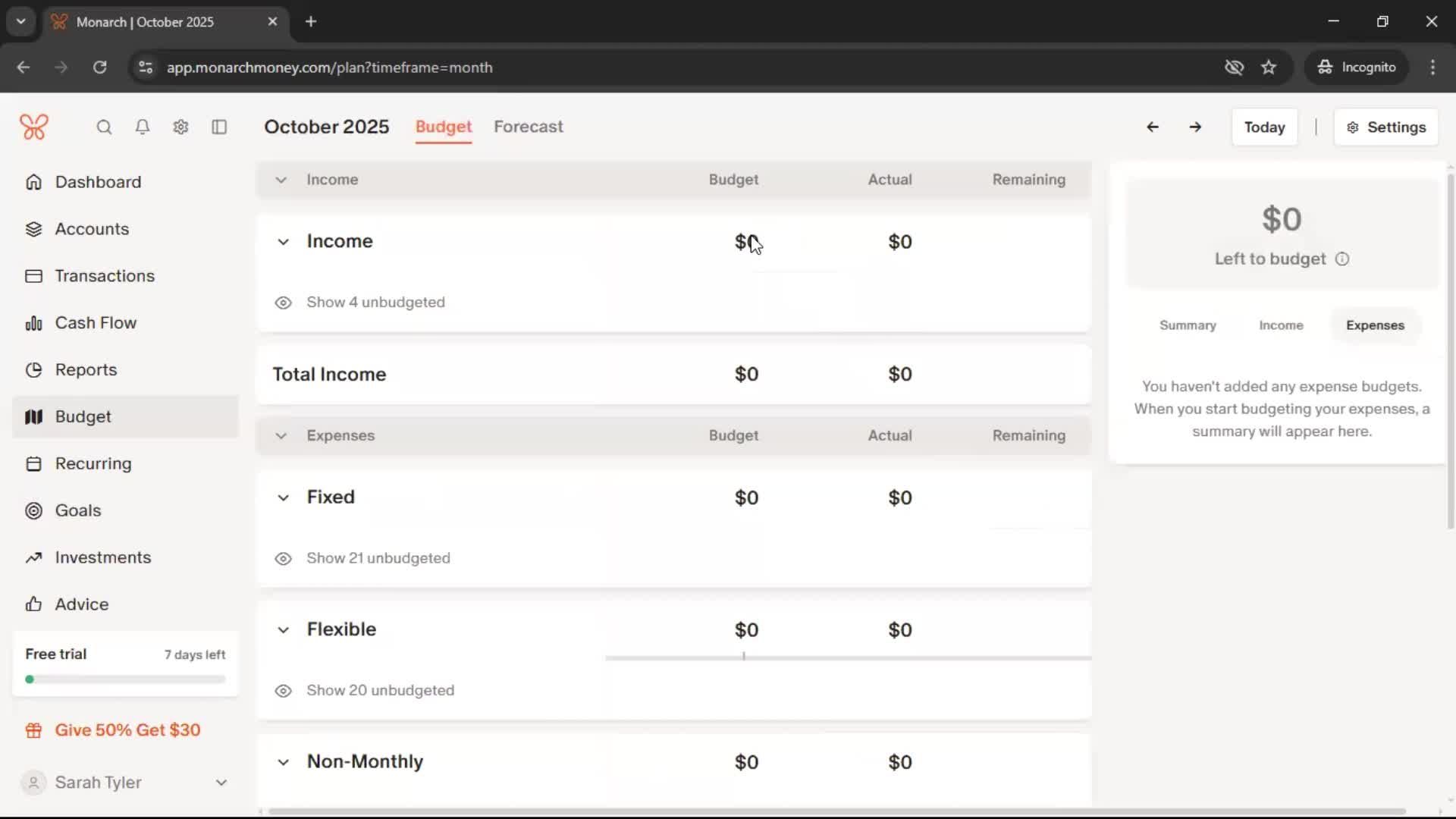The height and width of the screenshot is (819, 1456).
Task: Go to next month arrow
Action: [x=1195, y=127]
